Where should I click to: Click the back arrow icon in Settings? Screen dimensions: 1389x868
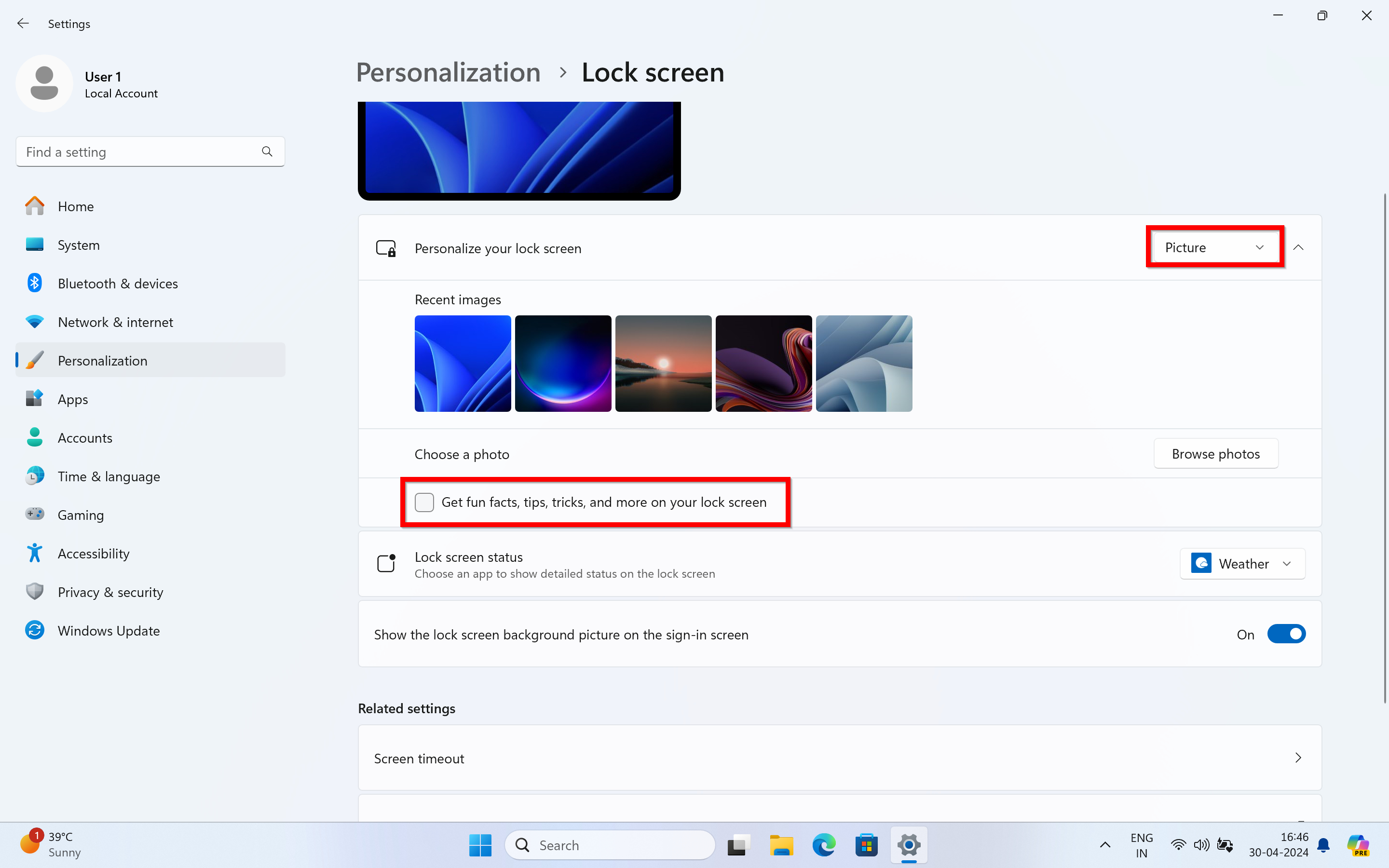pyautogui.click(x=23, y=24)
